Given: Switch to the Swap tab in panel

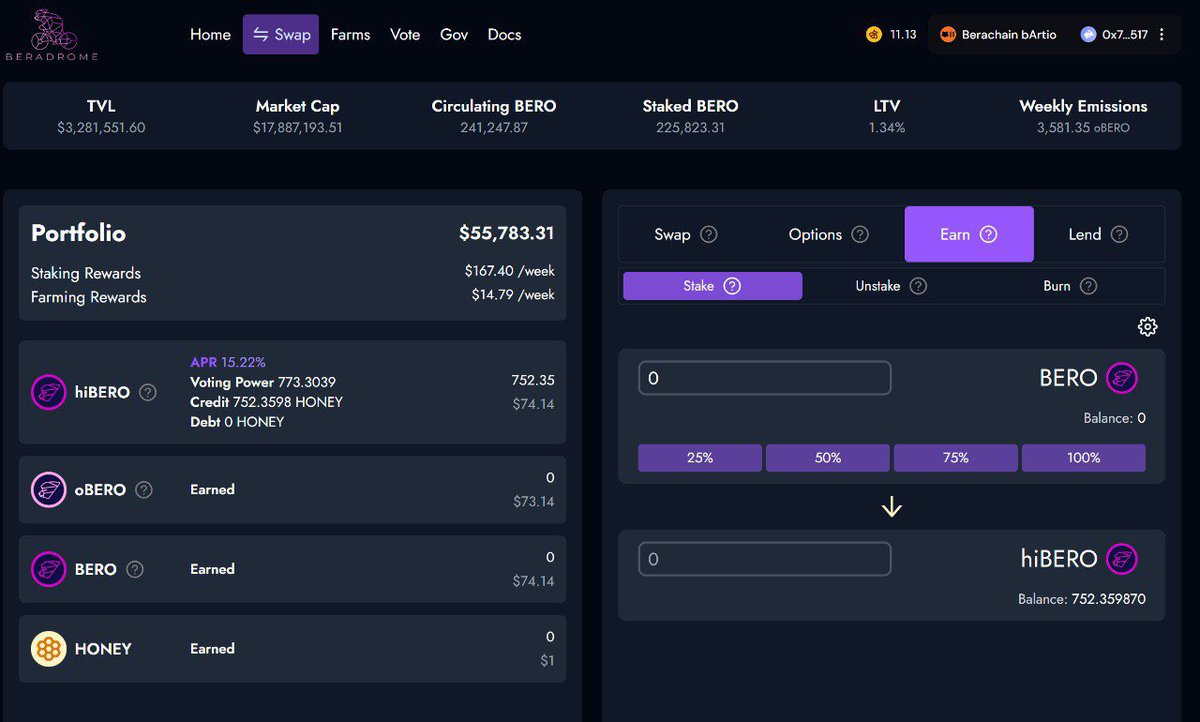Looking at the screenshot, I should (686, 234).
